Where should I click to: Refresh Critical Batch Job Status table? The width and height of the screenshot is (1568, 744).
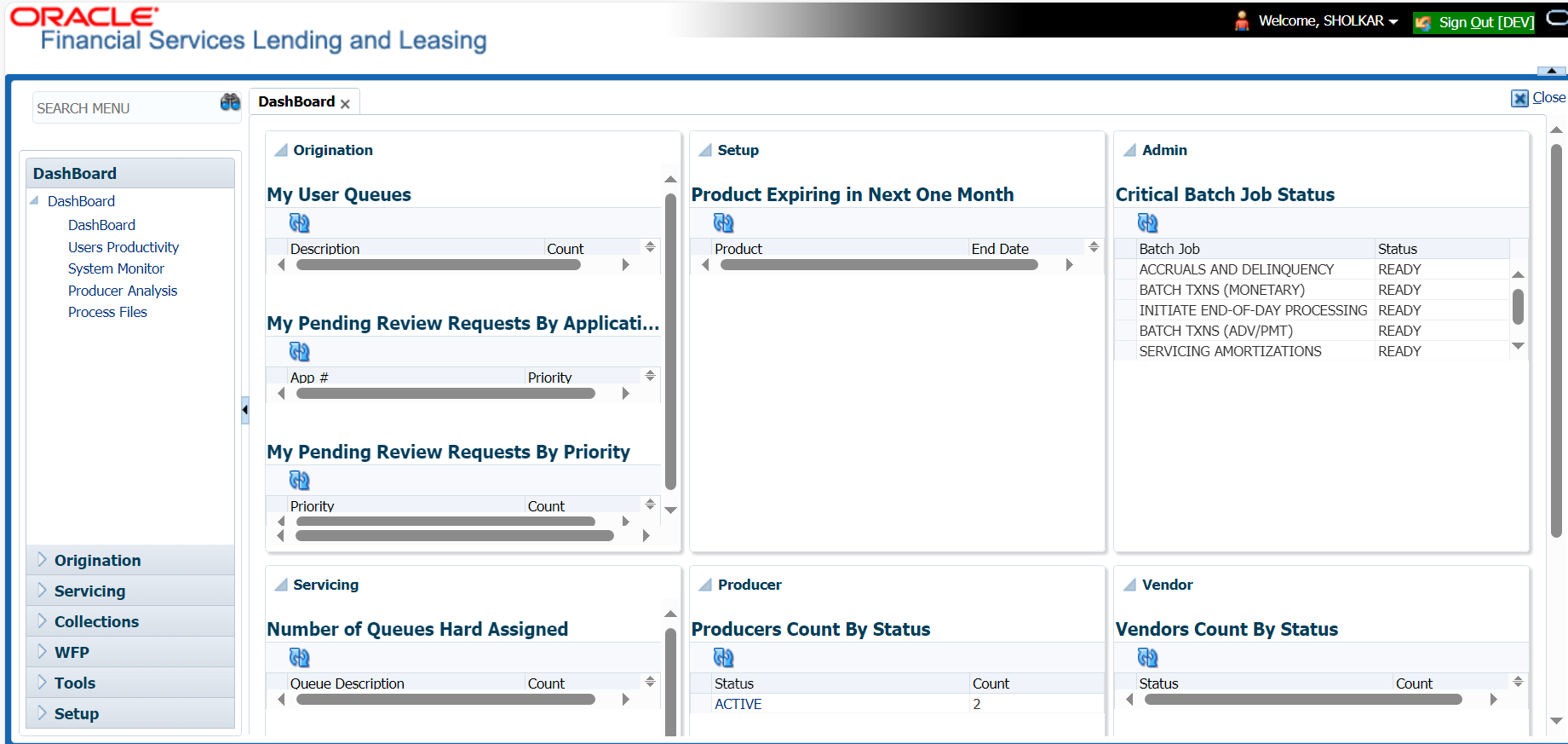pyautogui.click(x=1147, y=223)
